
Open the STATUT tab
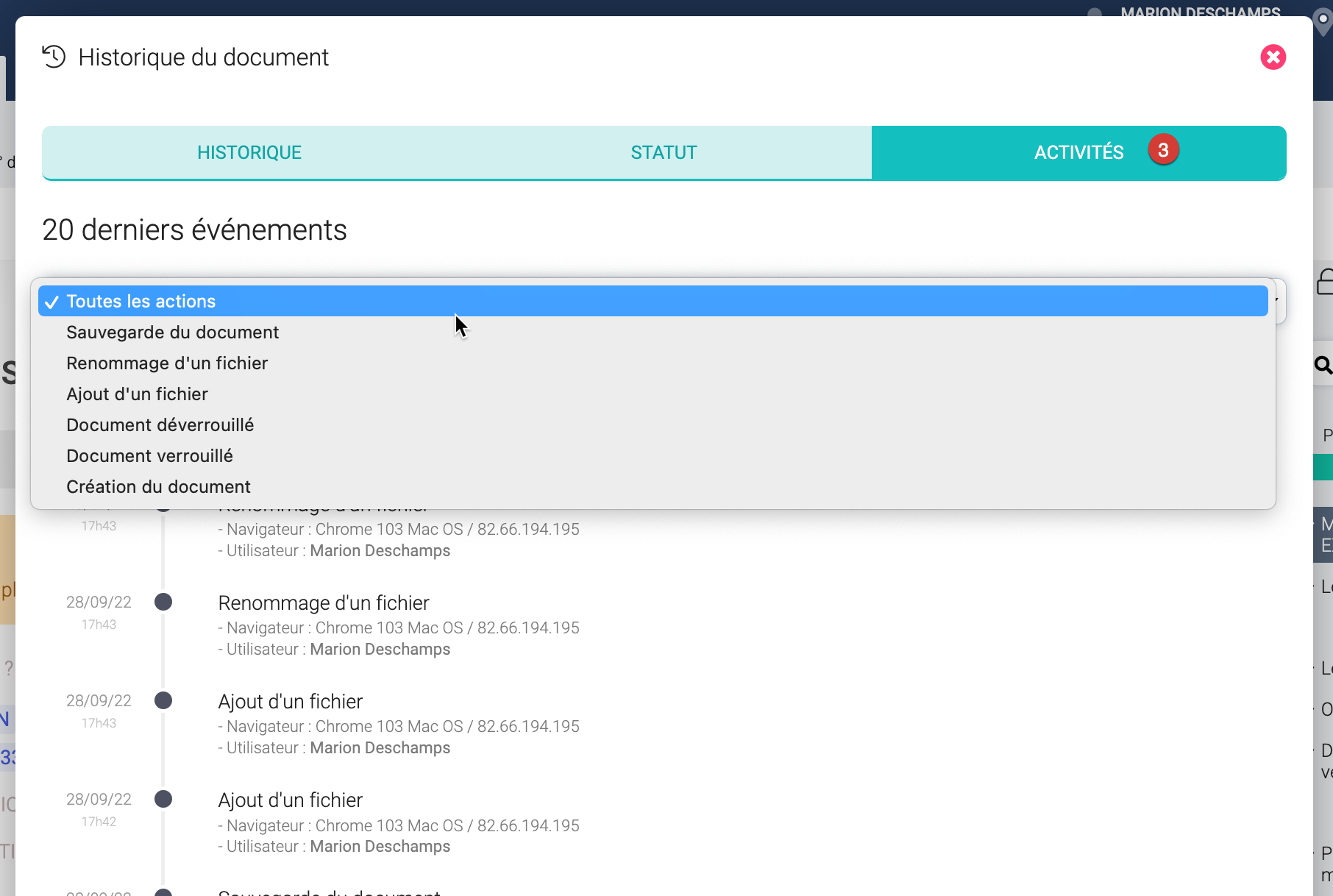click(x=664, y=152)
